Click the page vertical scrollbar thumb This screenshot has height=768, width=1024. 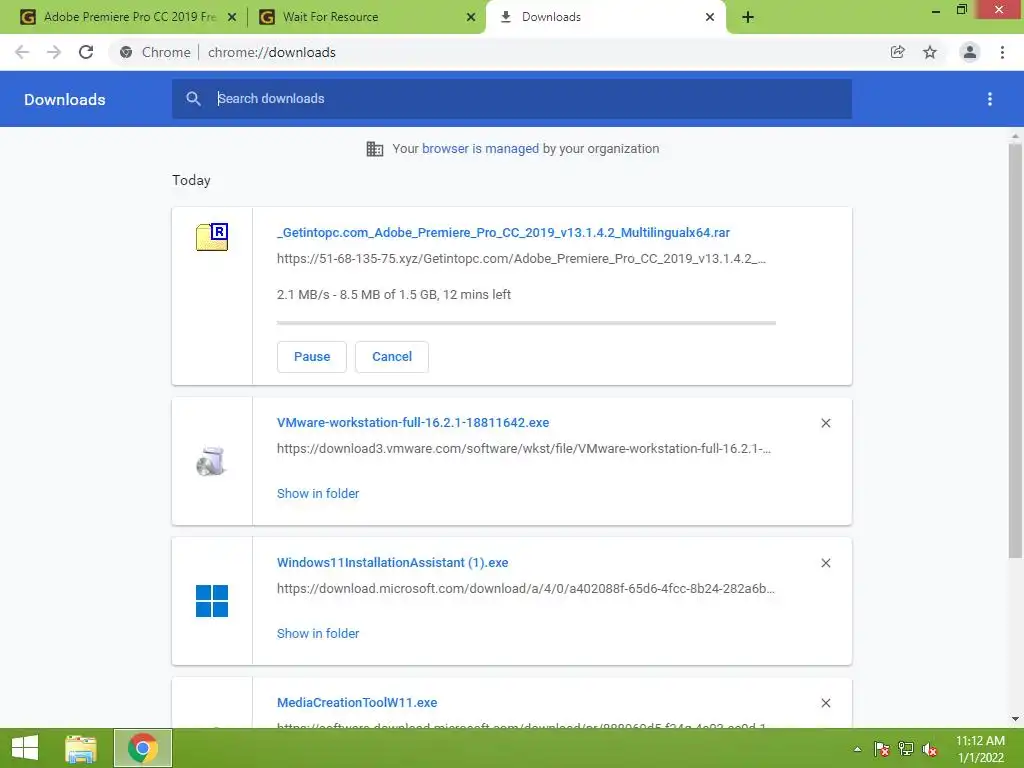pyautogui.click(x=1015, y=351)
